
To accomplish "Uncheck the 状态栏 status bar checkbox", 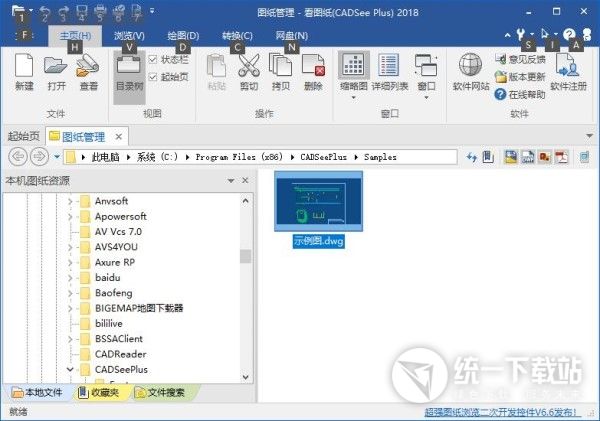I will click(153, 60).
